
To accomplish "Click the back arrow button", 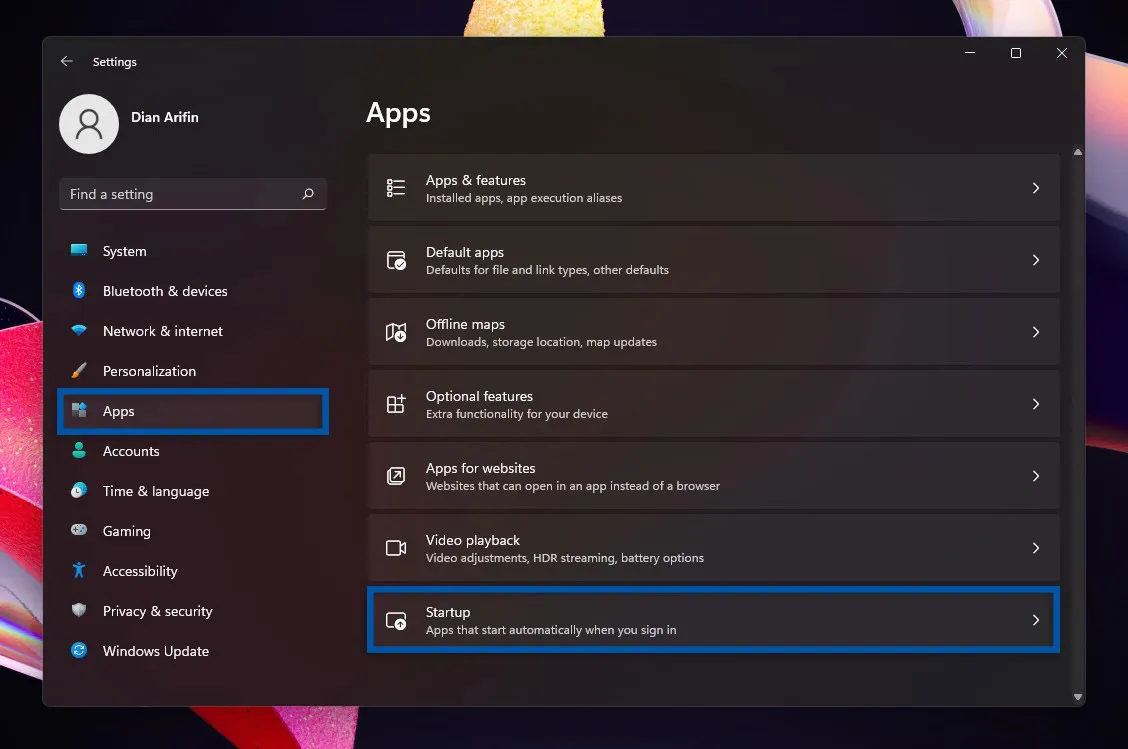I will 66,61.
